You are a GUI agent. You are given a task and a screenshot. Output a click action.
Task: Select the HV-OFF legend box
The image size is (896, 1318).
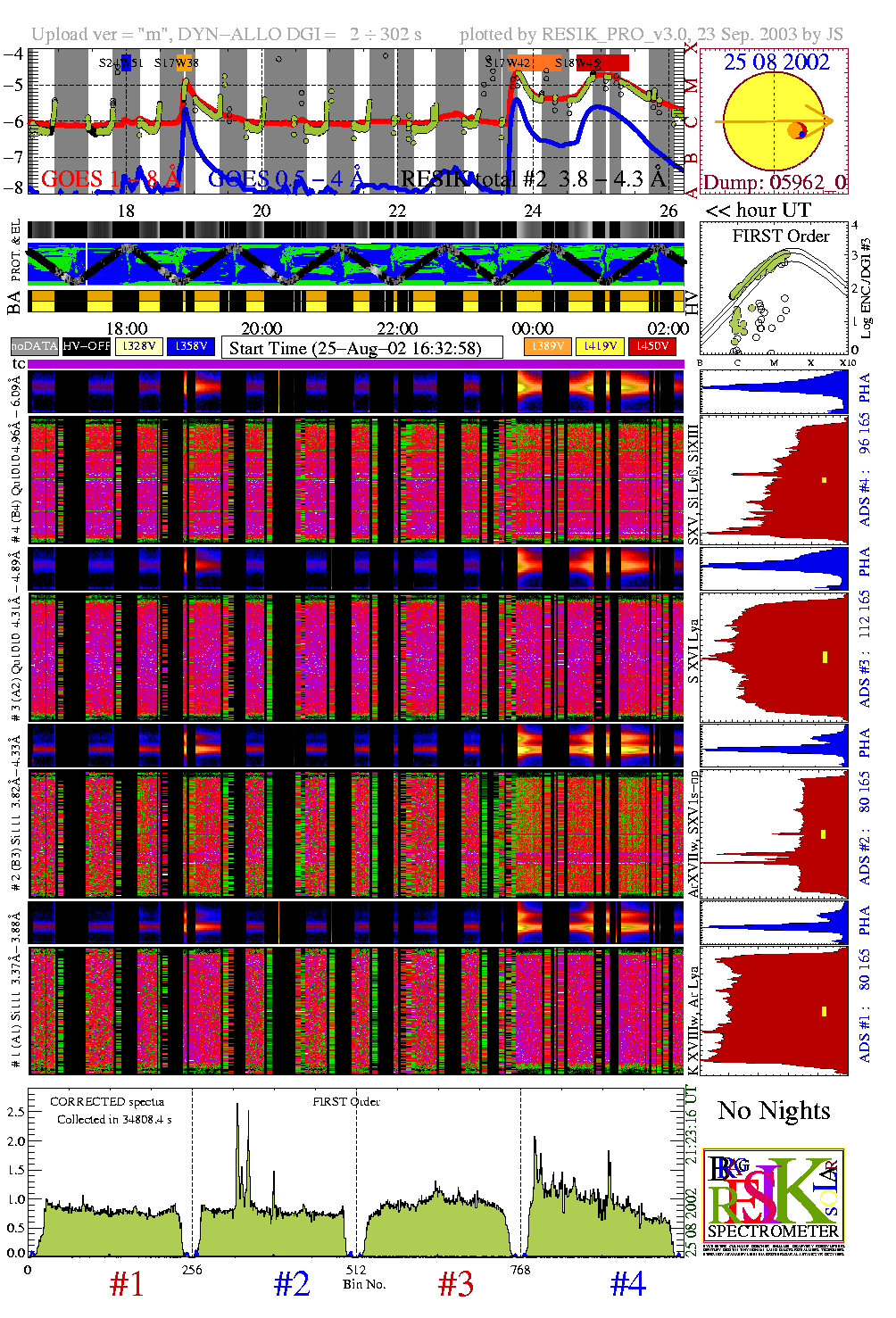tap(87, 346)
